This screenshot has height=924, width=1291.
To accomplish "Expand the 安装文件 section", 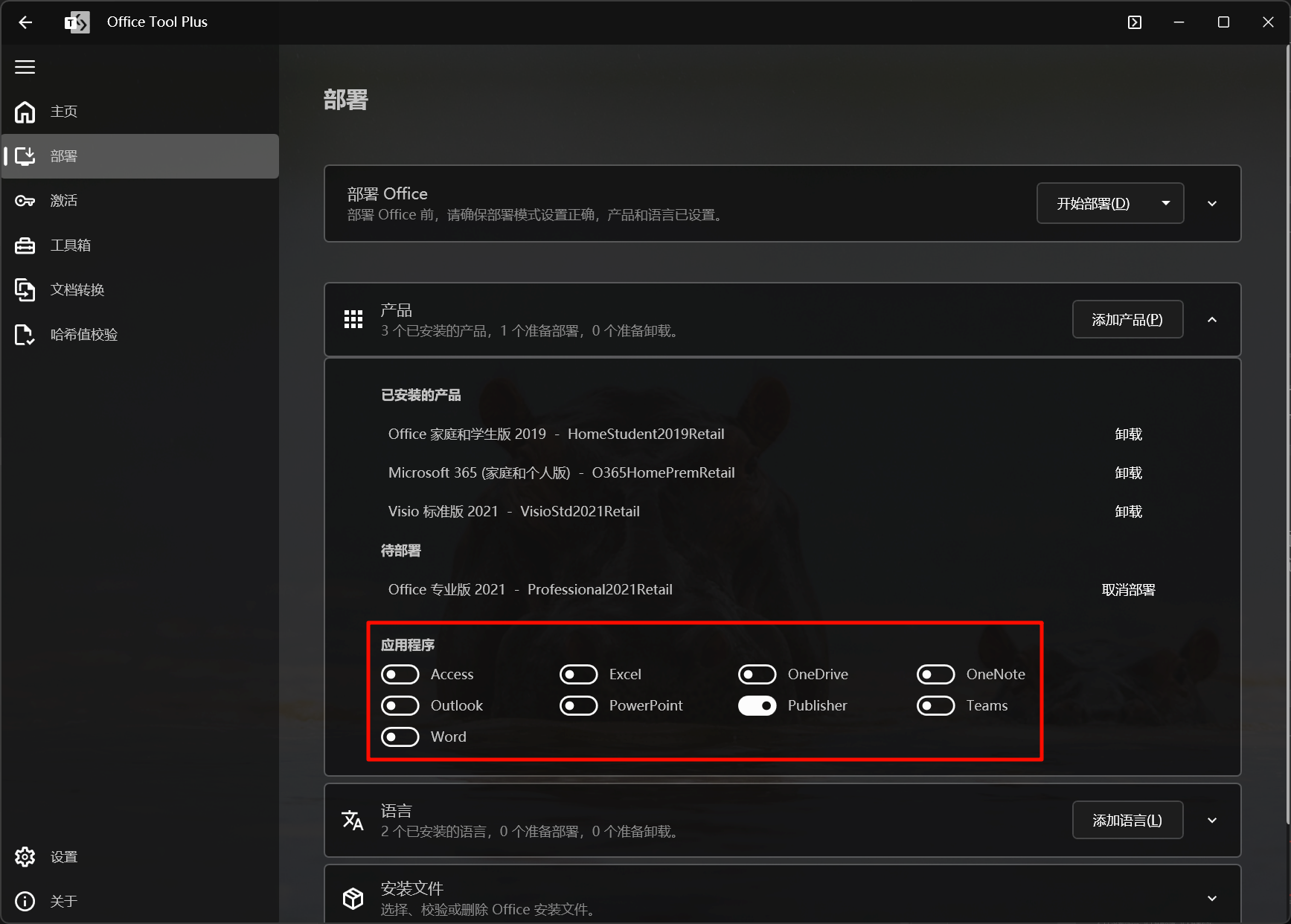I will [1212, 898].
